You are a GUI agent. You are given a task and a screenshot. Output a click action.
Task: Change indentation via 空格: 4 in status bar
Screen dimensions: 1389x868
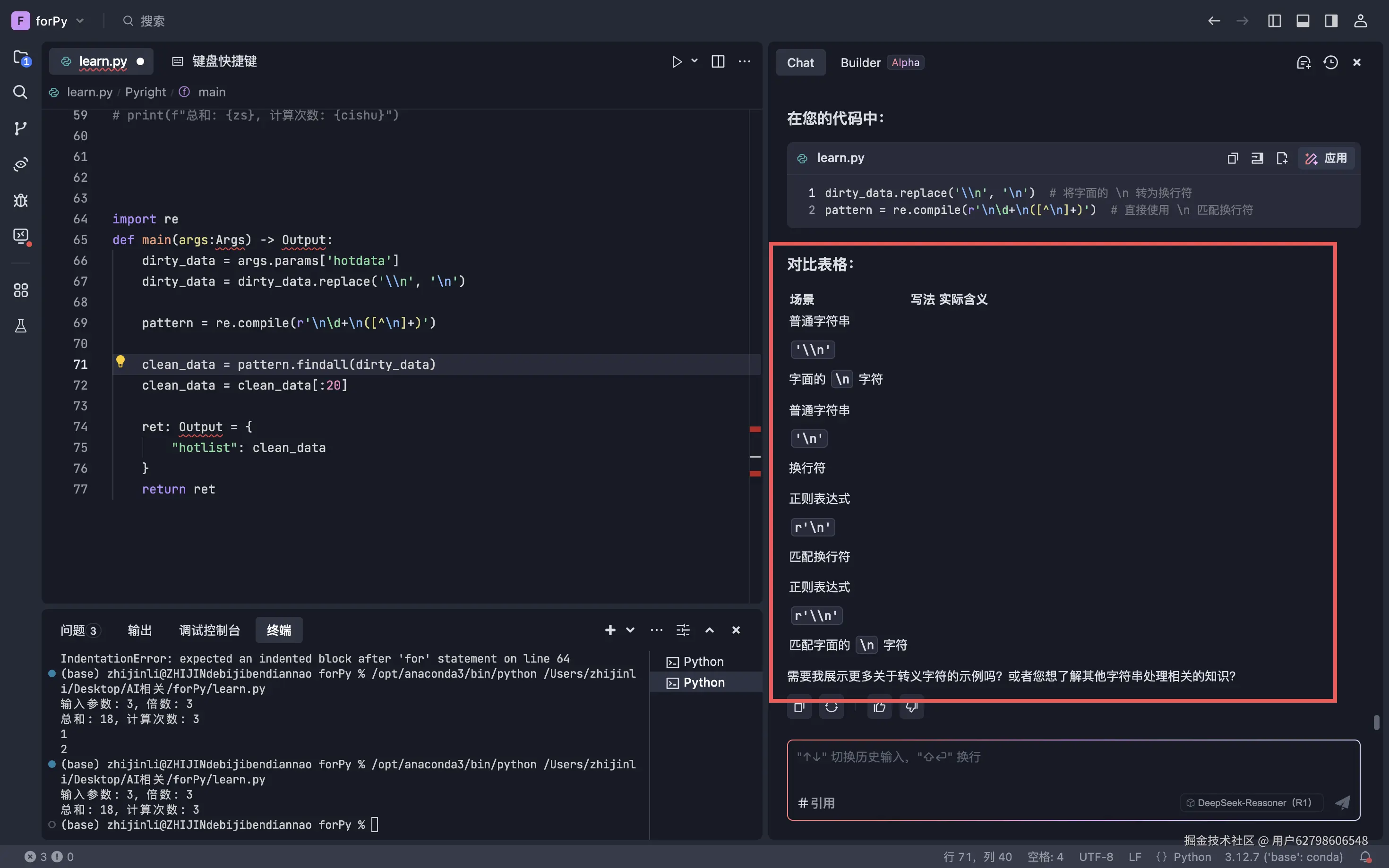pyautogui.click(x=1046, y=857)
